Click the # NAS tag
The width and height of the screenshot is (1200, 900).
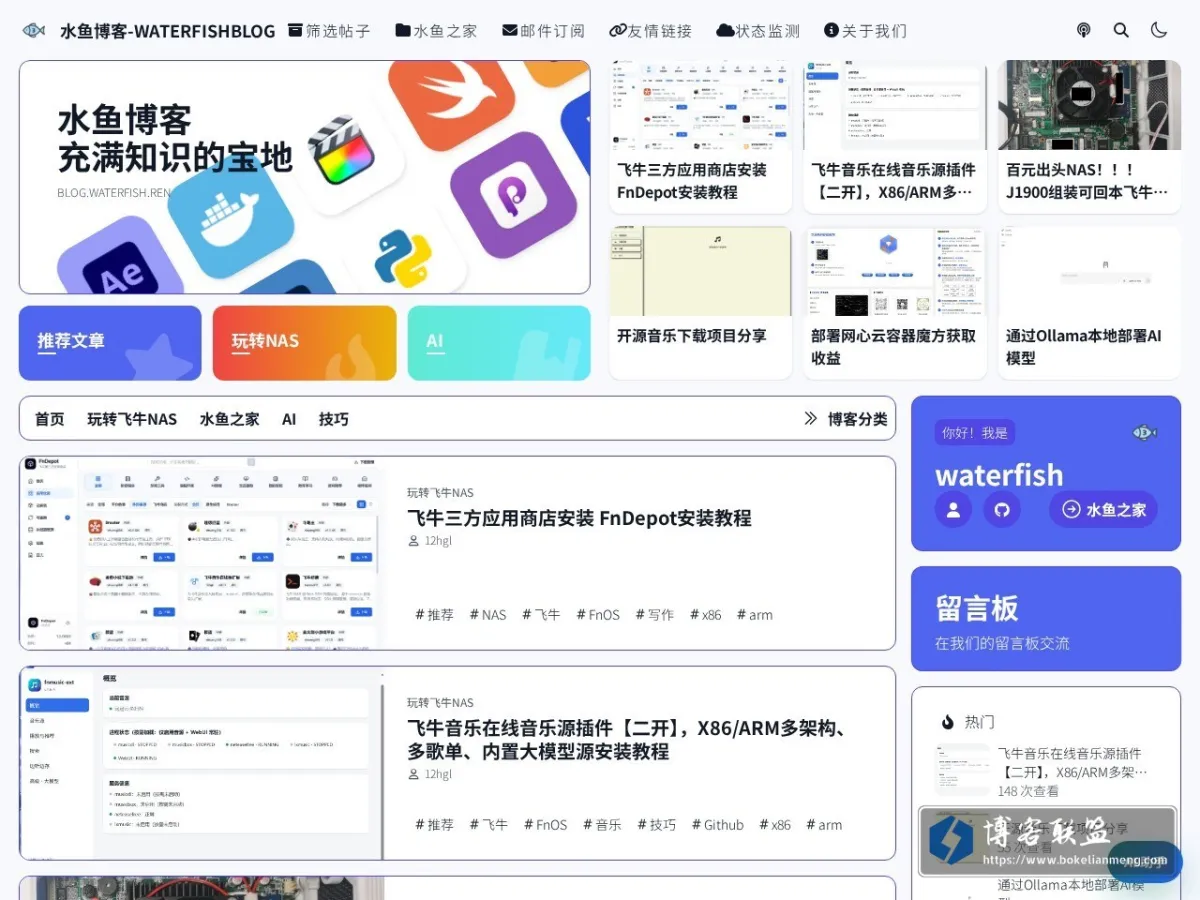[488, 615]
